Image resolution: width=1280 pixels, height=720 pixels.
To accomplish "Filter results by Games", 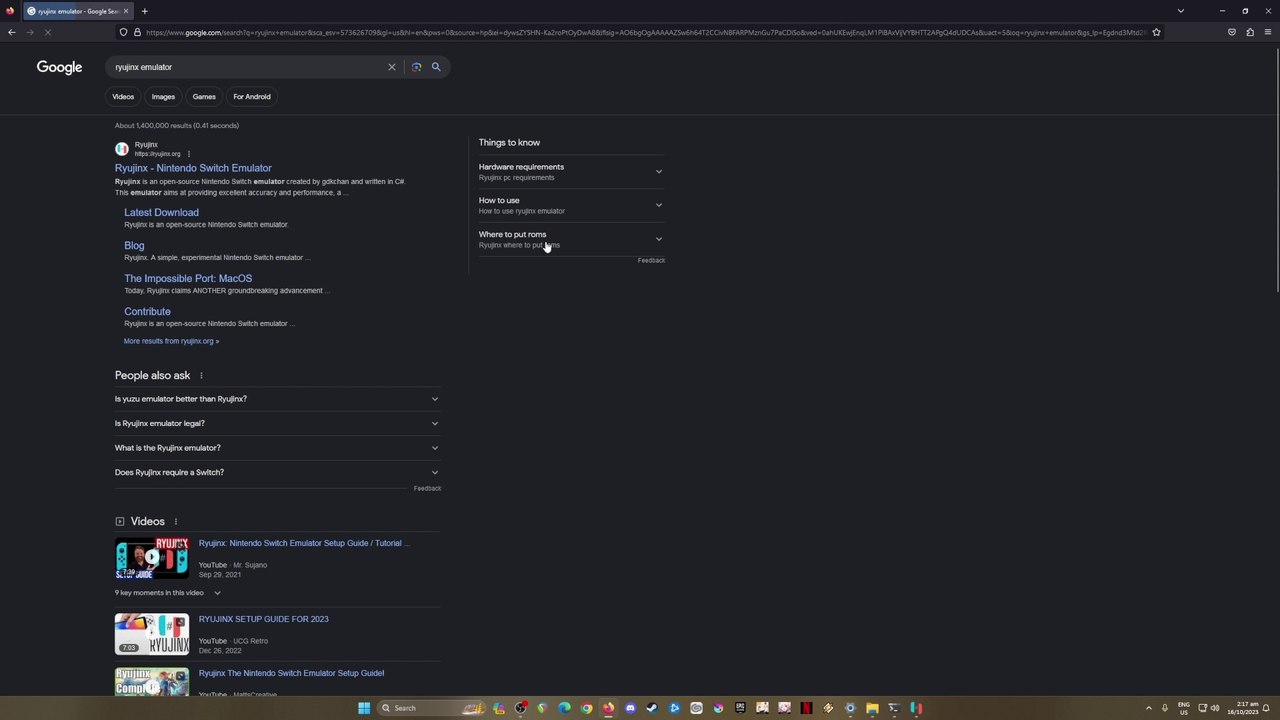I will click(204, 97).
